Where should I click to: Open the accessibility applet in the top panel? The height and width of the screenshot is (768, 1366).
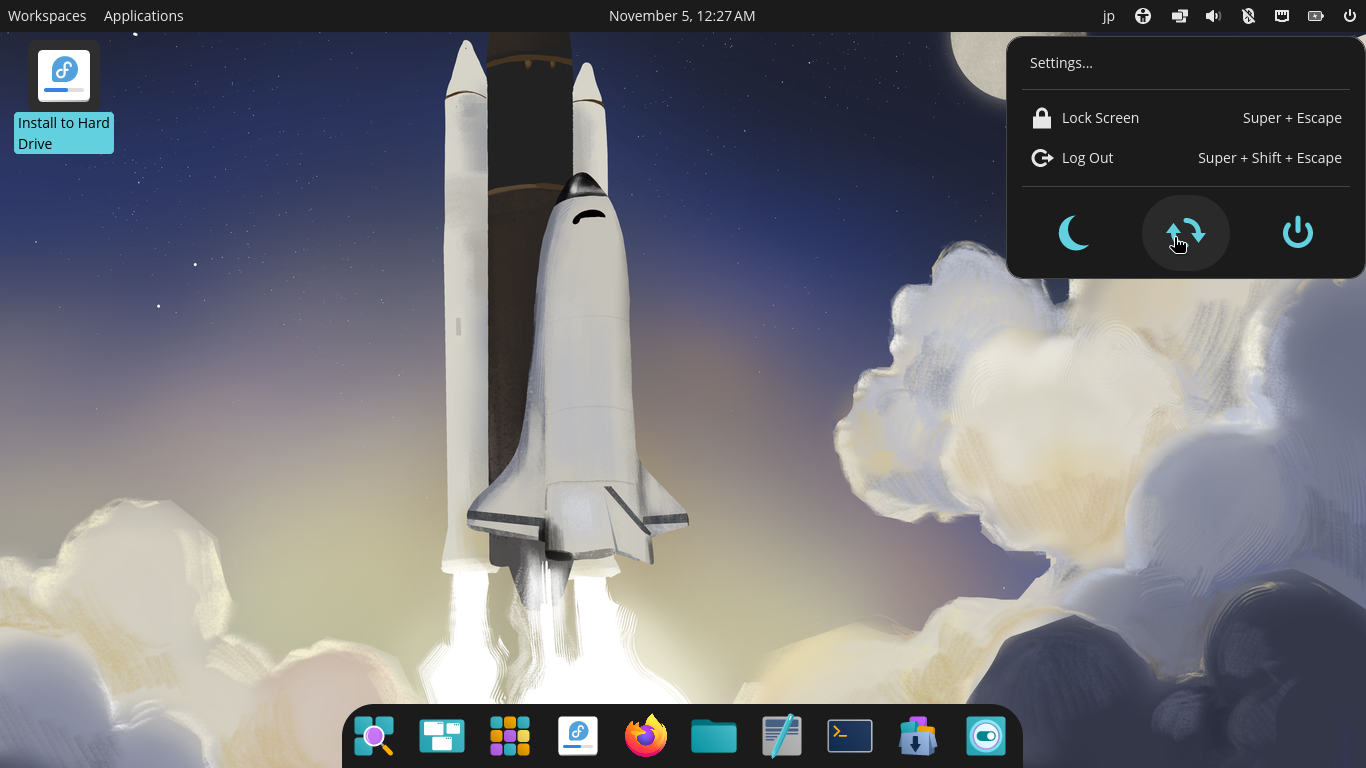click(1143, 16)
